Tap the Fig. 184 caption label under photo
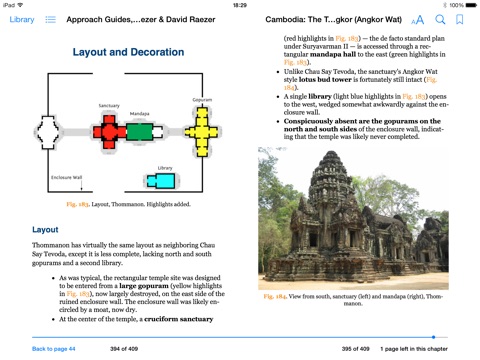The width and height of the screenshot is (480, 360). pos(275,296)
